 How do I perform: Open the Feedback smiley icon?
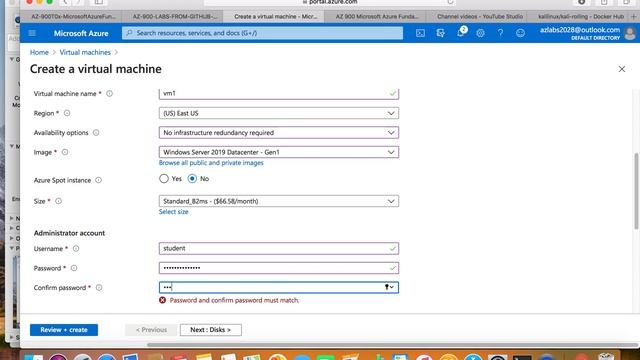pyautogui.click(x=520, y=33)
